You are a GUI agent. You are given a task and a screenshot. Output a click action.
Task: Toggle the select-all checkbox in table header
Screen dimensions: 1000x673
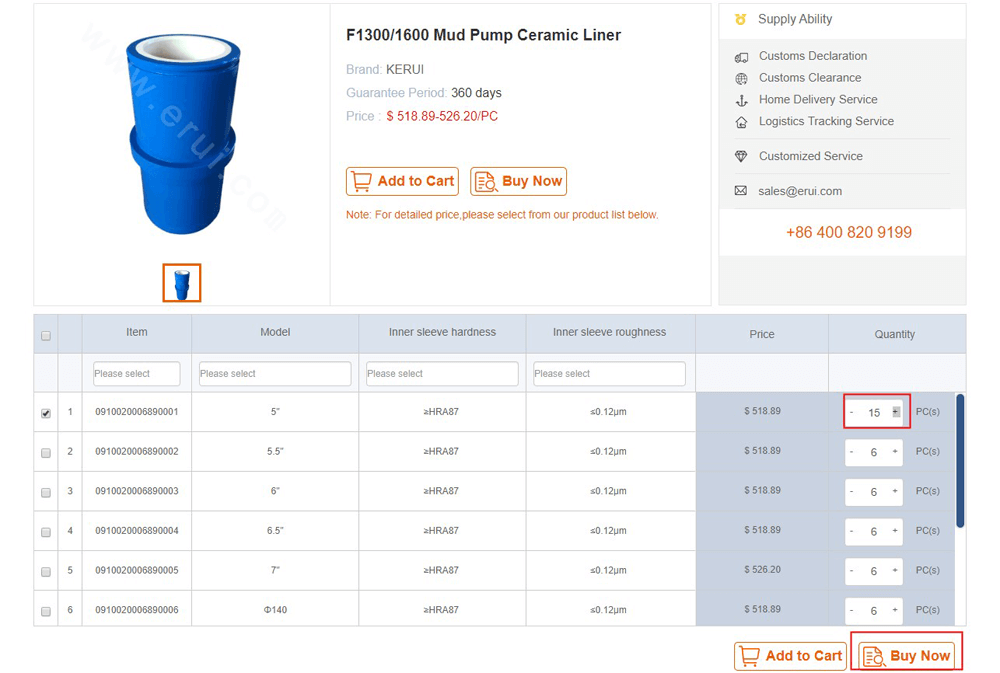tap(46, 336)
